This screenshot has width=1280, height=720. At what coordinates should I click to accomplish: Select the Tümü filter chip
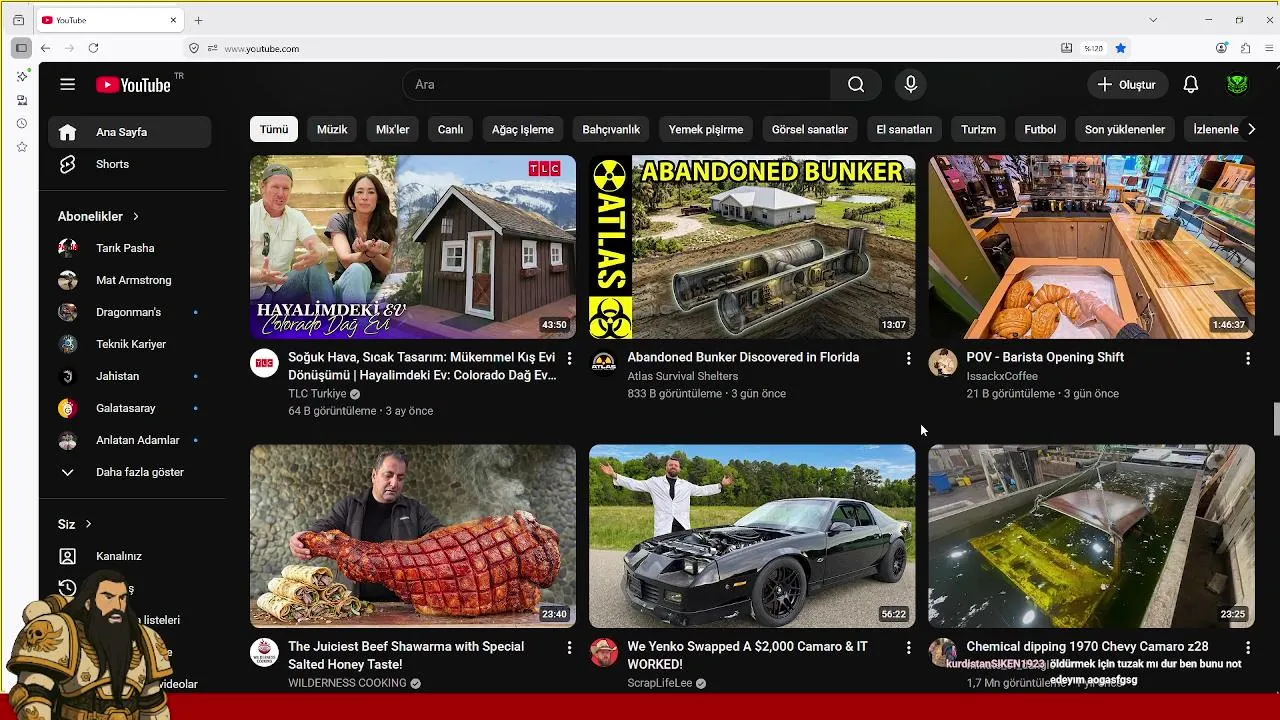(274, 129)
